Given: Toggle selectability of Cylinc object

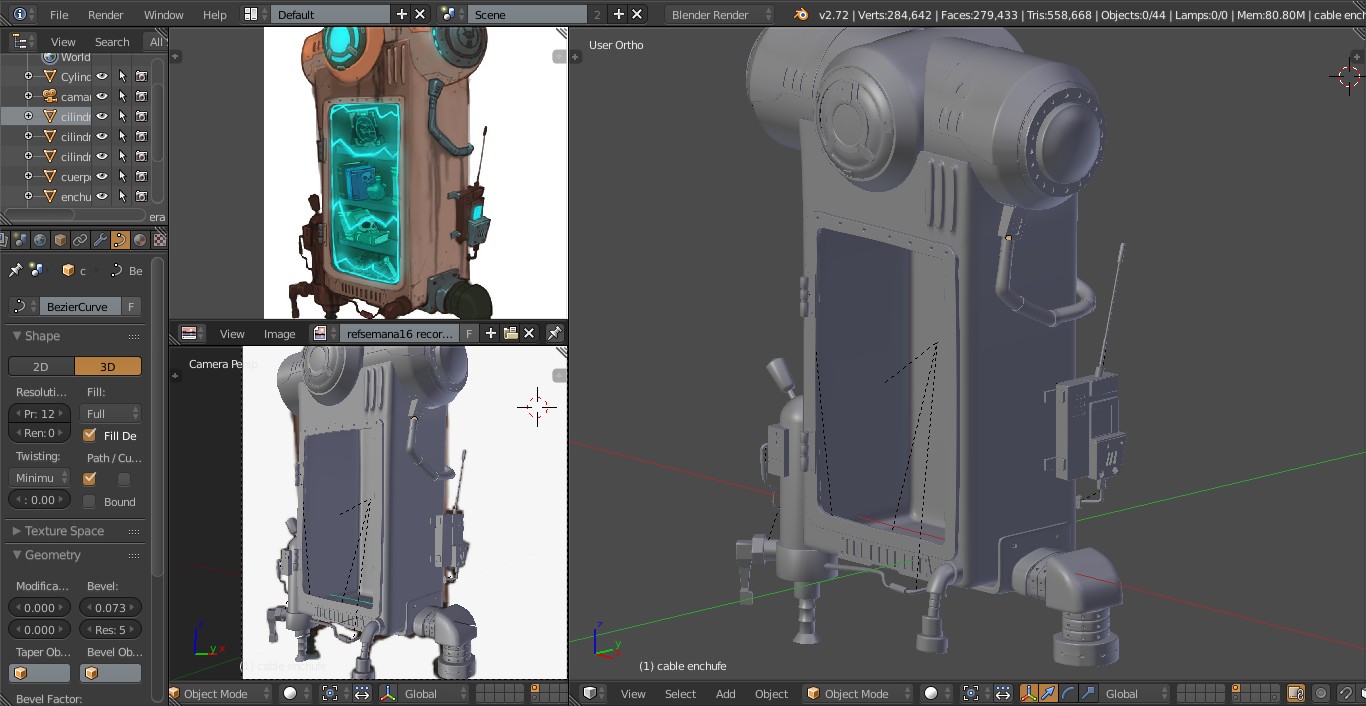Looking at the screenshot, I should (x=122, y=76).
